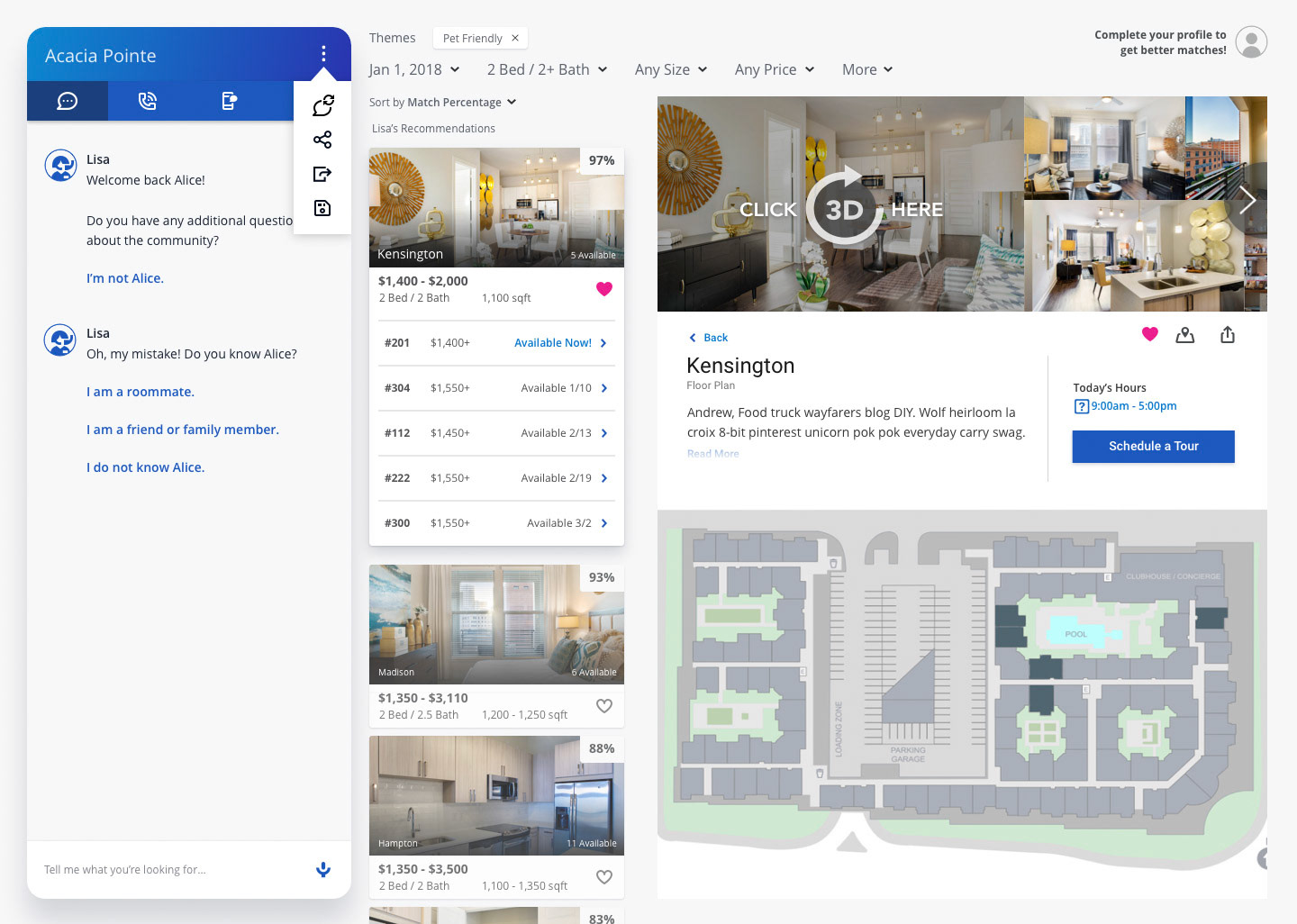Switch to the document form tab
This screenshot has height=924, width=1297.
pyautogui.click(x=230, y=101)
